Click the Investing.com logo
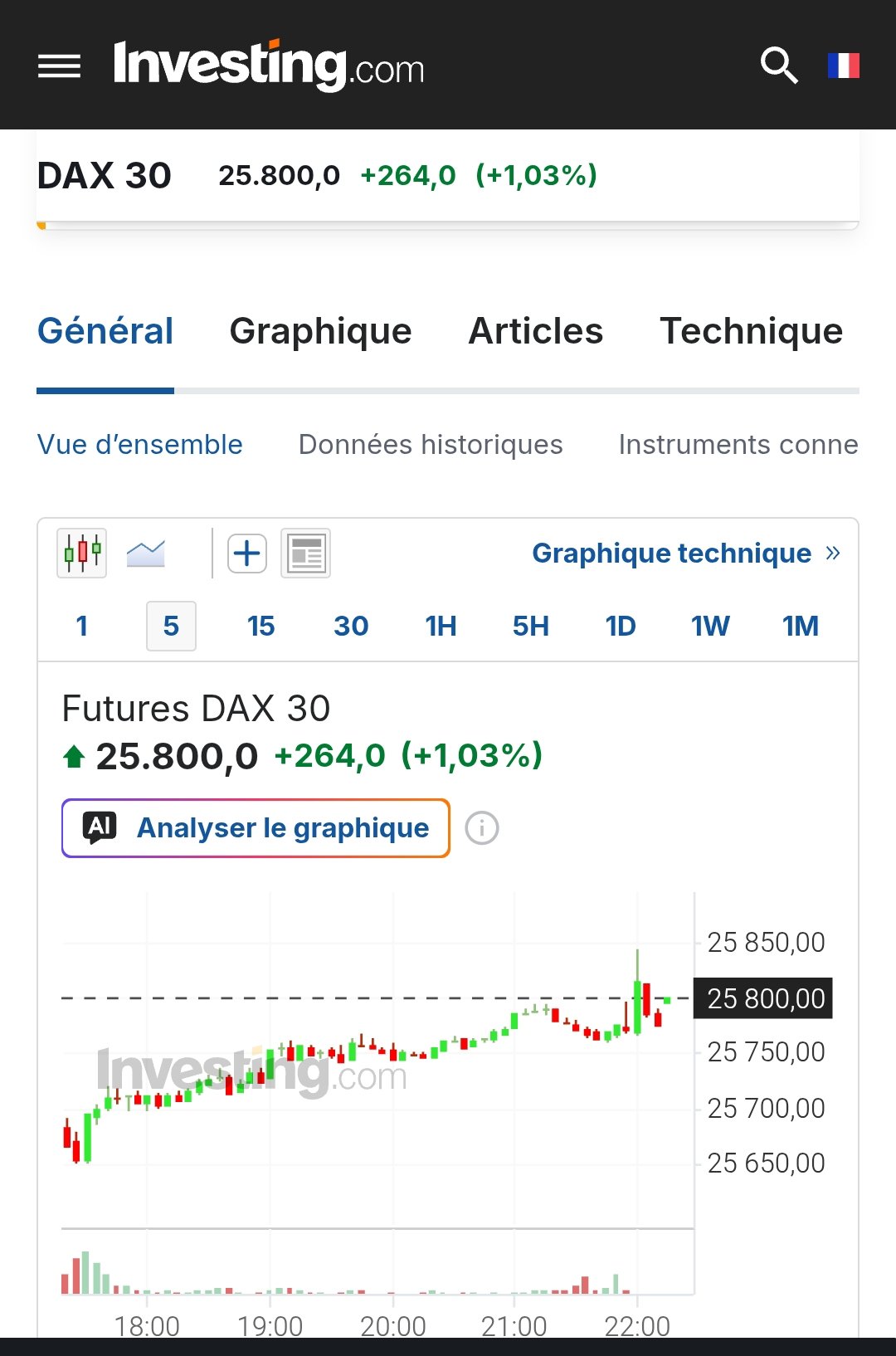The width and height of the screenshot is (896, 1356). click(x=269, y=66)
